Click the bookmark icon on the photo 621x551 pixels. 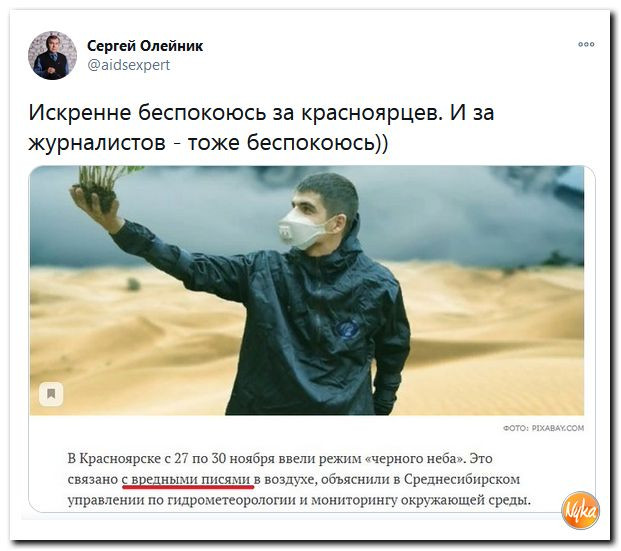(51, 394)
